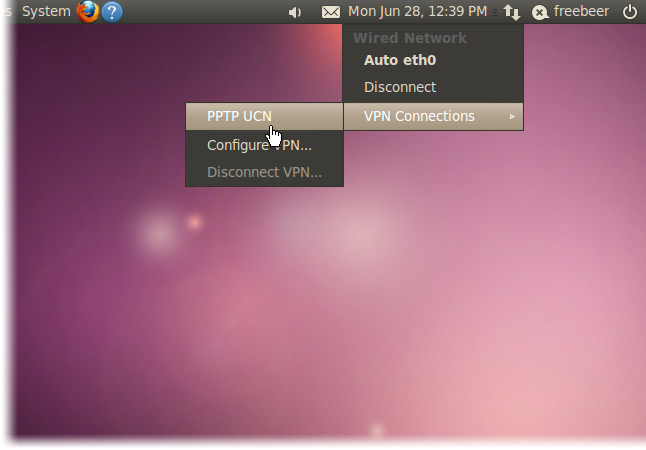The image size is (646, 450).
Task: Expand the VPN Connections submenu arrow
Action: point(512,117)
